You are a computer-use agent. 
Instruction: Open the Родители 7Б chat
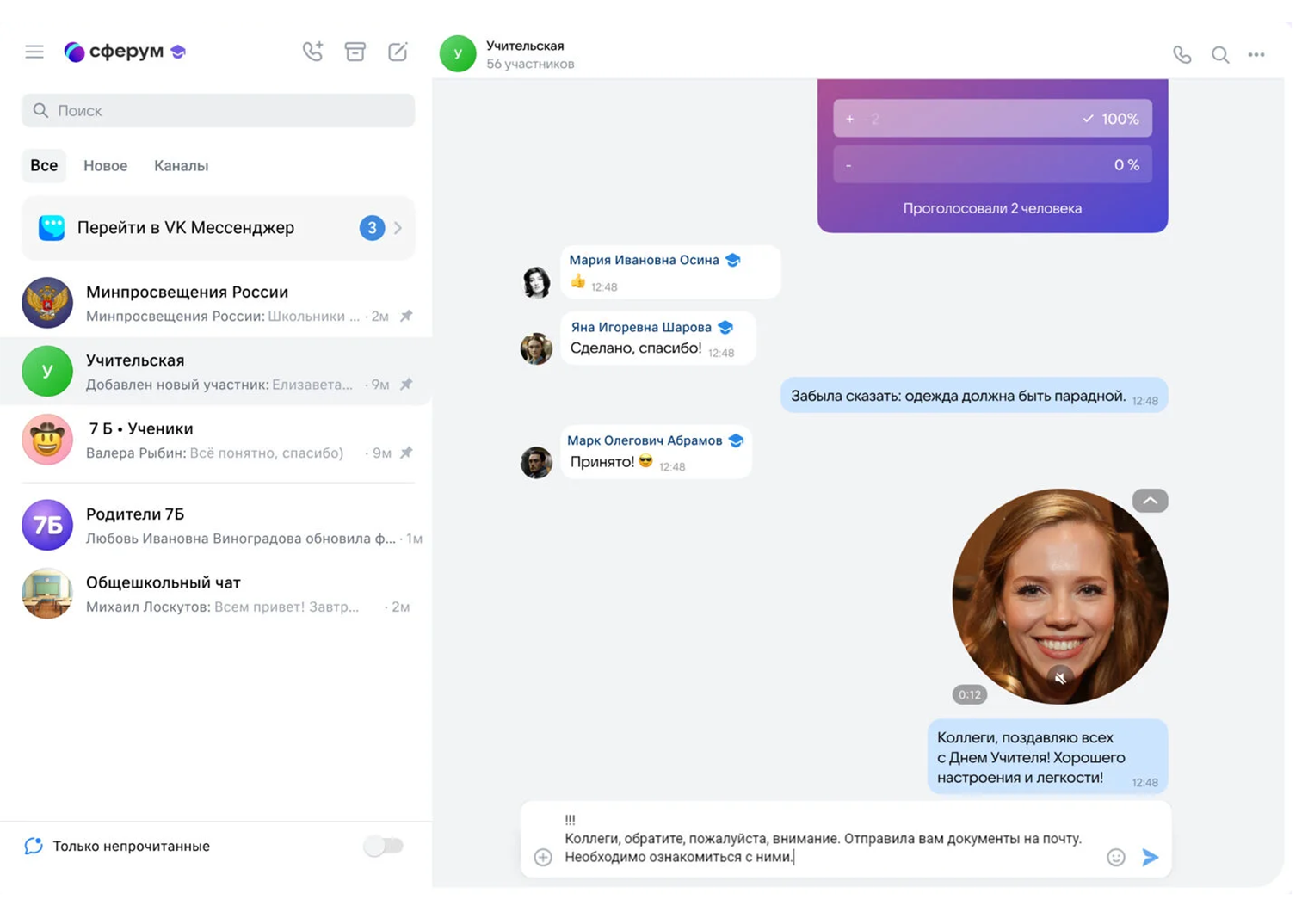(x=216, y=525)
